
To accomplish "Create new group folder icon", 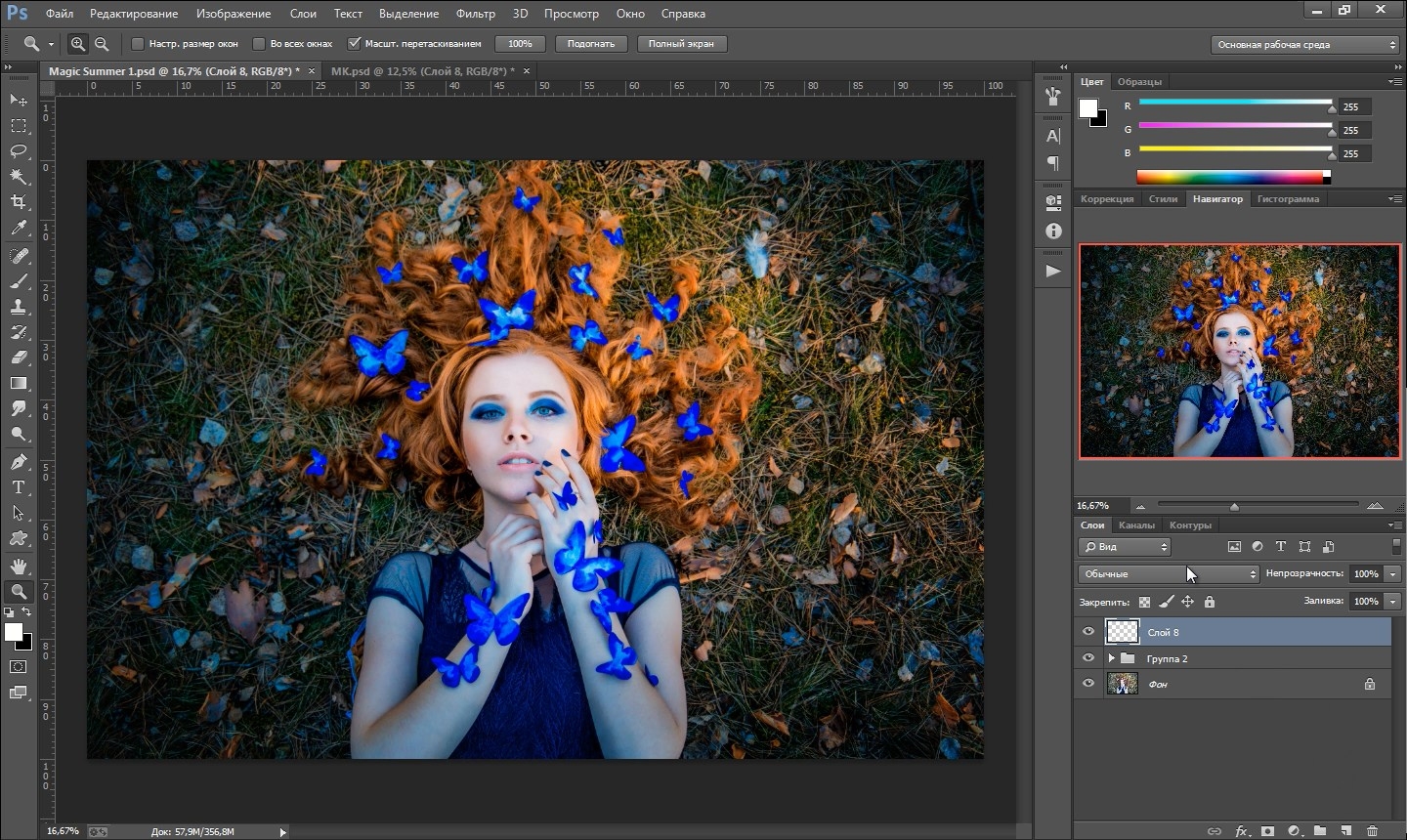I will point(1320,831).
